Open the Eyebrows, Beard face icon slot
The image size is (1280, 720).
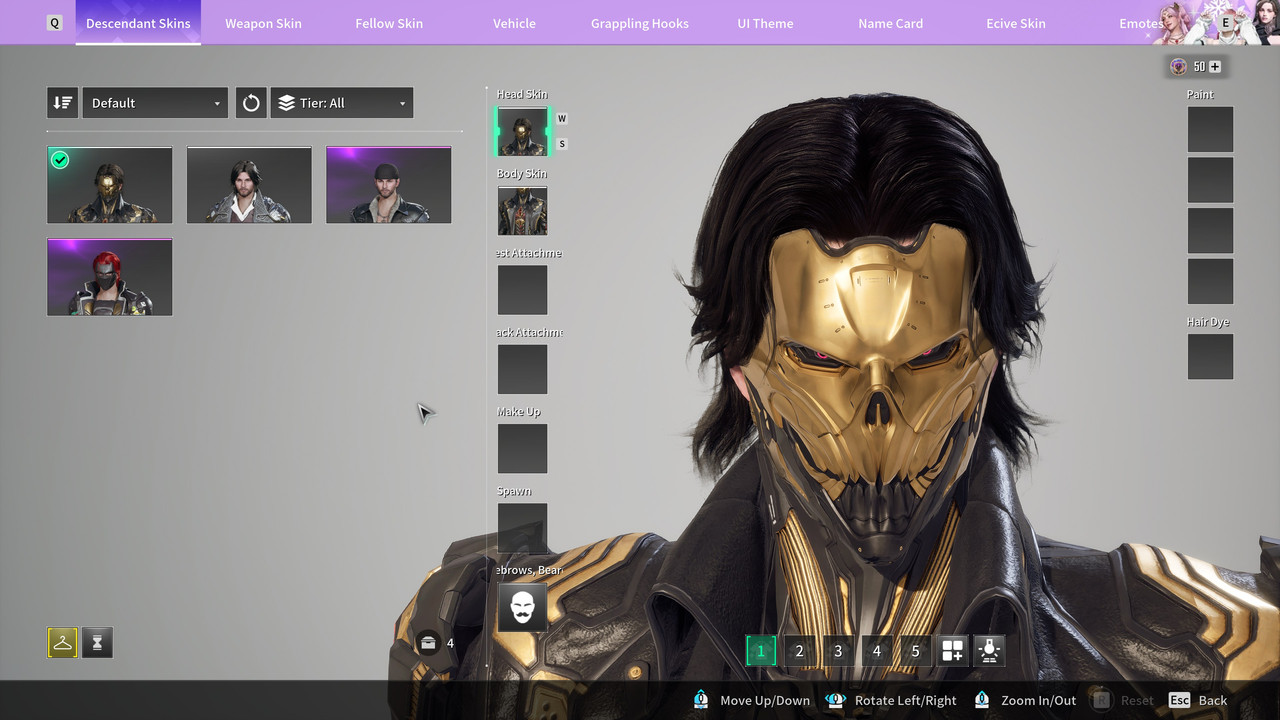[x=522, y=607]
